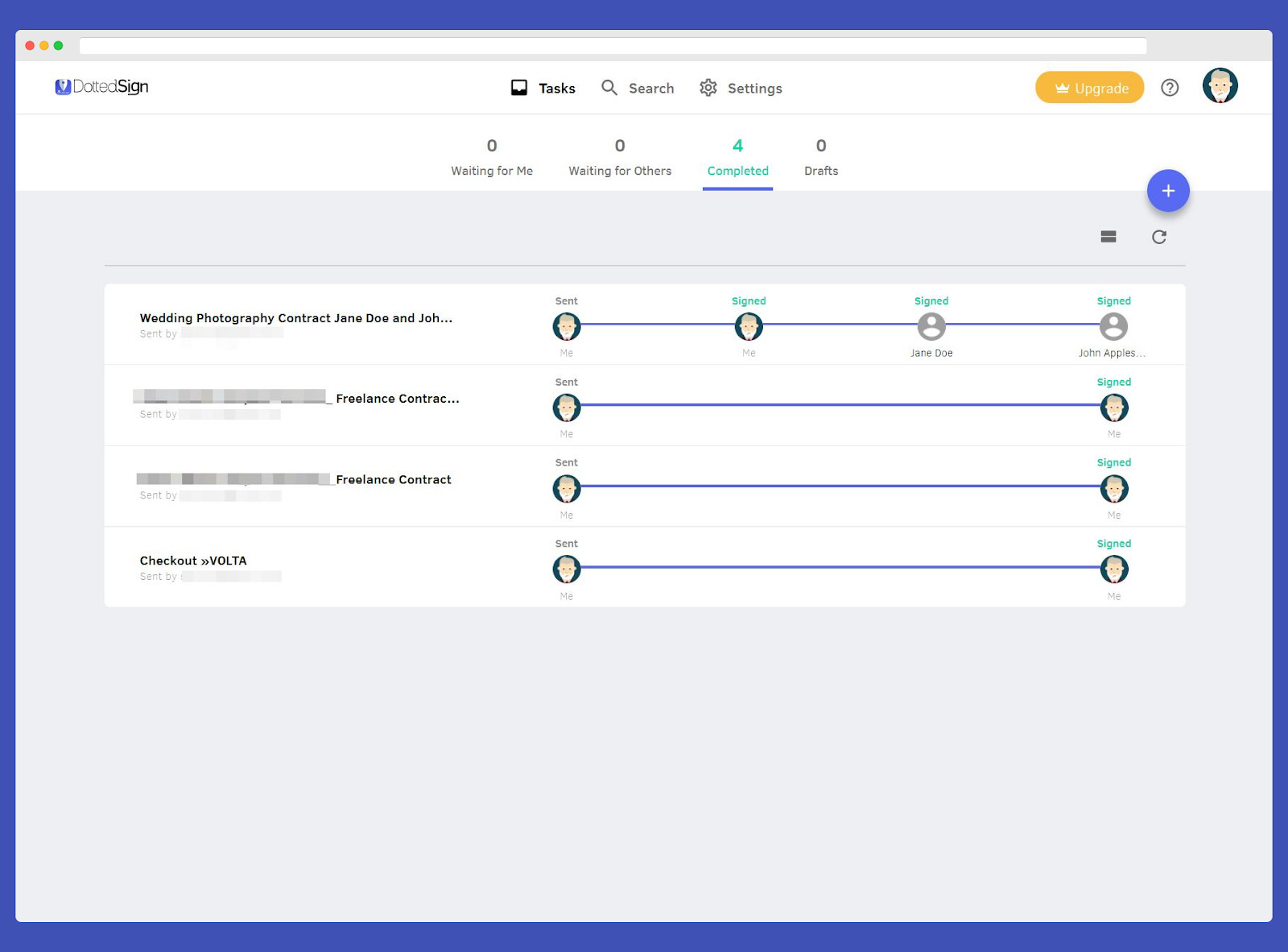The height and width of the screenshot is (952, 1288).
Task: Open the Tasks inbox tab
Action: pos(543,88)
